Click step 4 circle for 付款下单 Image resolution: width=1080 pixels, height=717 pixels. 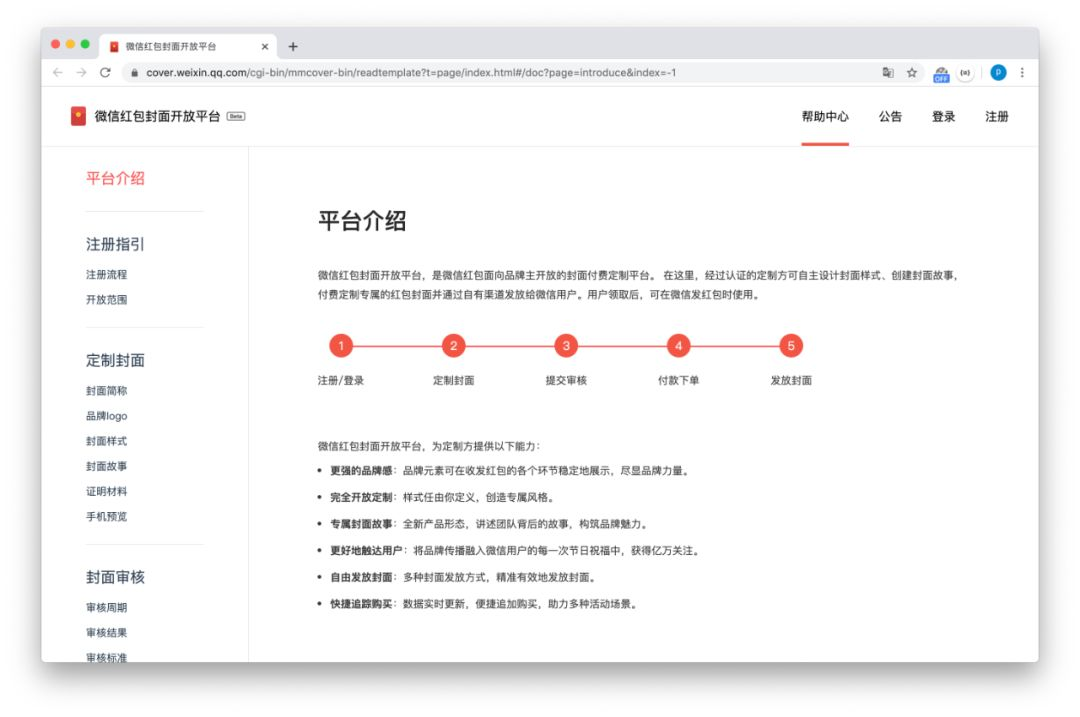point(678,346)
